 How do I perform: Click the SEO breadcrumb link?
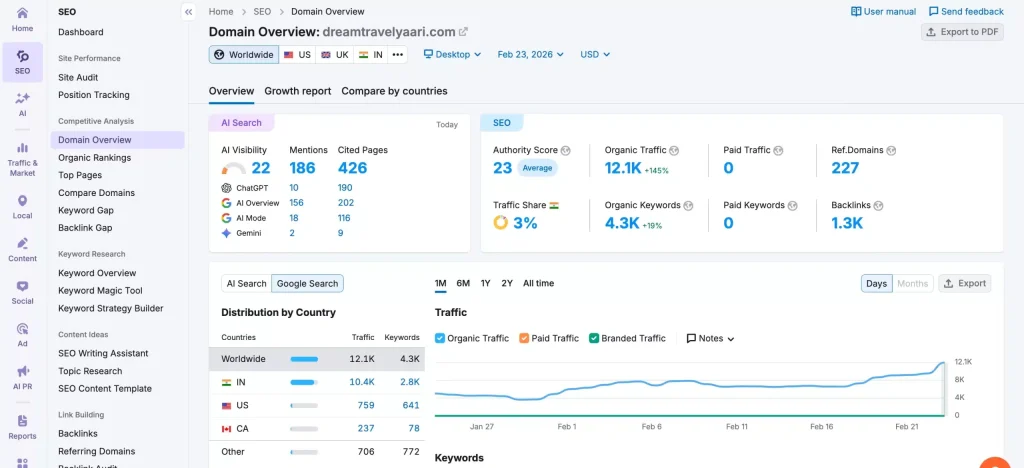point(262,12)
